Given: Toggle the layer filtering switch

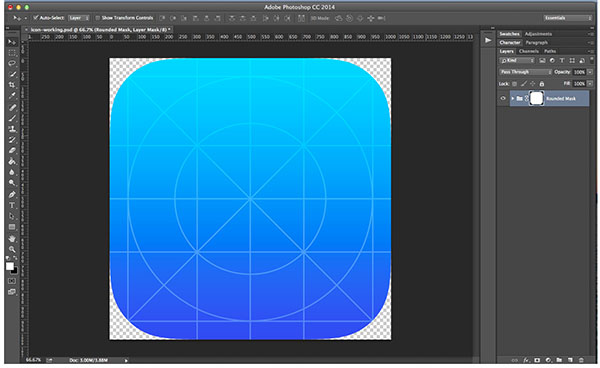Looking at the screenshot, I should (592, 60).
